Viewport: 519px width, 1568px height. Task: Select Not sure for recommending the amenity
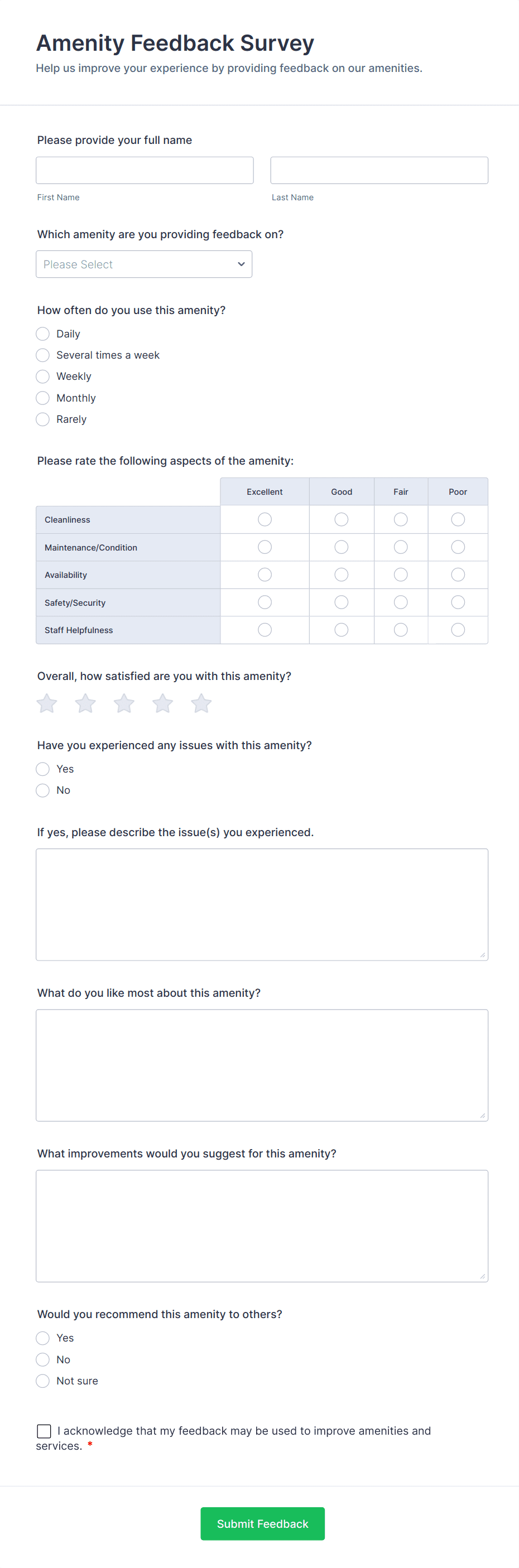click(42, 1381)
